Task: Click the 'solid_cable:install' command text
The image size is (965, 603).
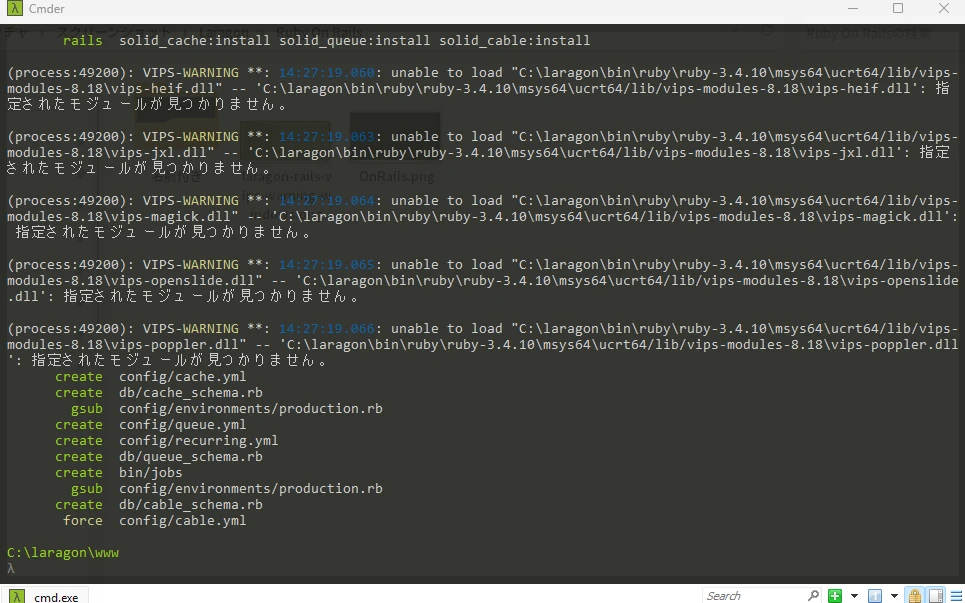Action: click(x=515, y=41)
